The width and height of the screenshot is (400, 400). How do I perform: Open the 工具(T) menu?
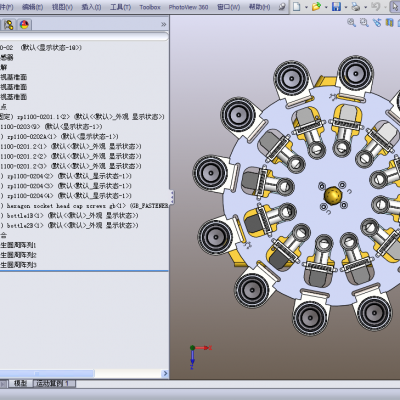121,7
